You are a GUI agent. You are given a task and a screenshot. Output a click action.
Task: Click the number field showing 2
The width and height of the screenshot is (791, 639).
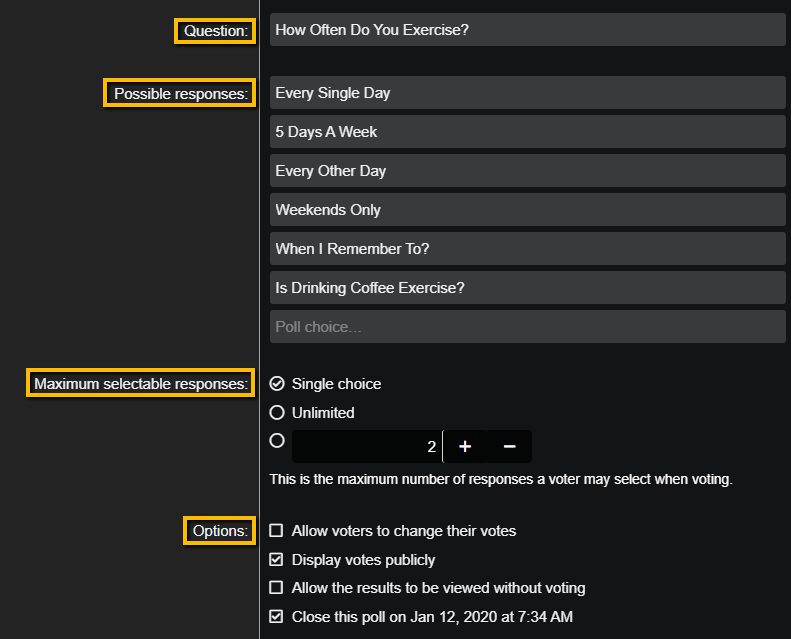pos(367,446)
